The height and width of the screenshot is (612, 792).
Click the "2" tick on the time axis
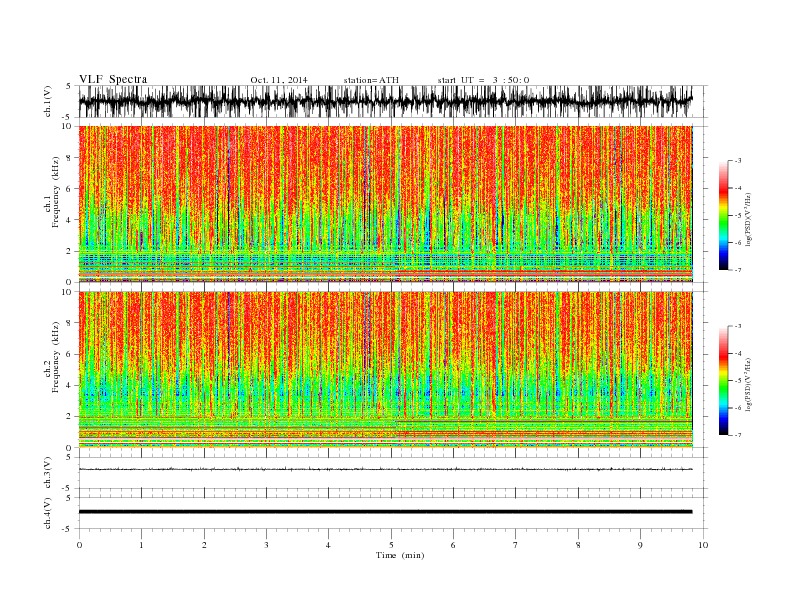(x=204, y=545)
